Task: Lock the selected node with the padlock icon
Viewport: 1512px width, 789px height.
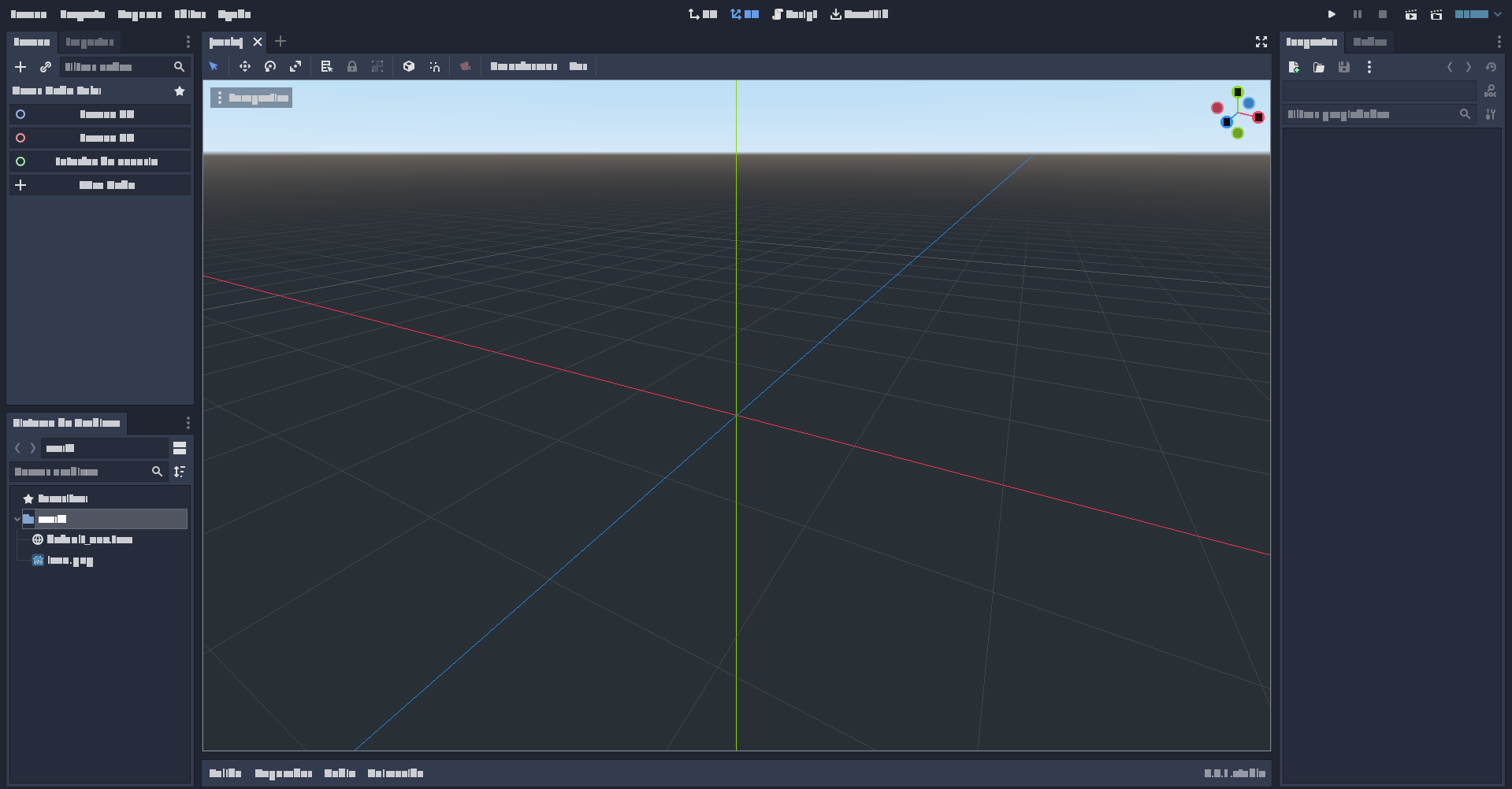Action: click(x=352, y=66)
